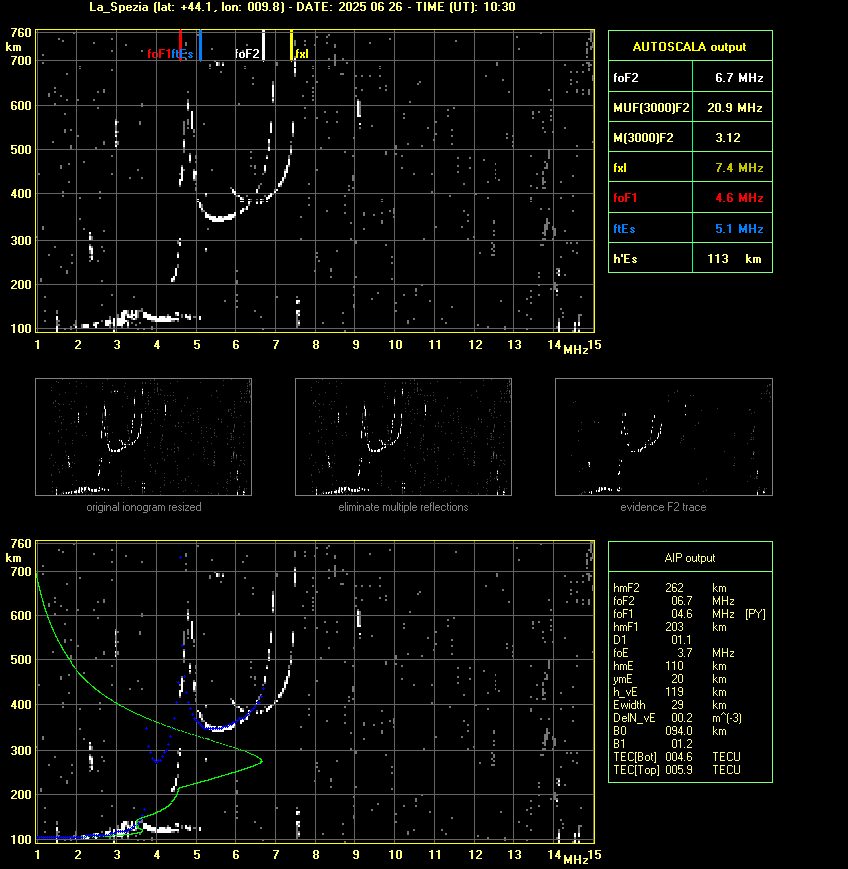Click the white foF2 label in upper ionogram
This screenshot has width=848, height=869.
click(247, 54)
